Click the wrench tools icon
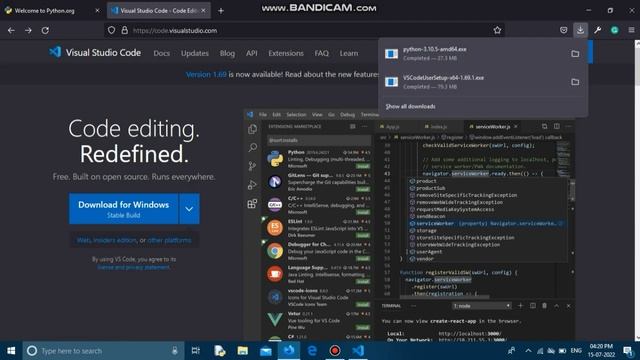The height and width of the screenshot is (360, 640). [x=598, y=30]
